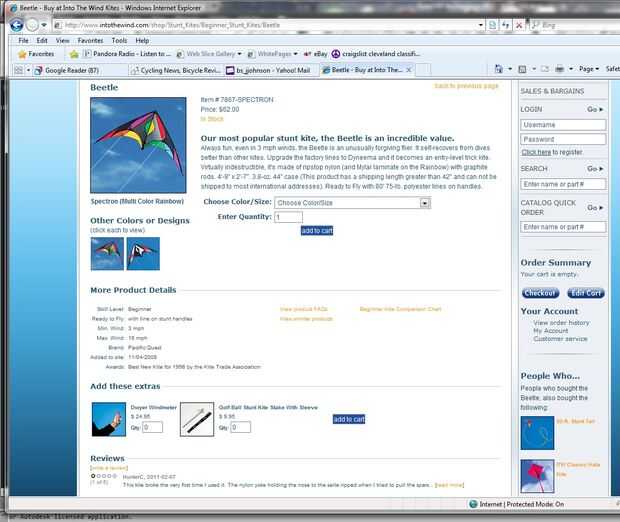The height and width of the screenshot is (522, 620).
Task: Open the Tools menu
Action: tap(119, 40)
